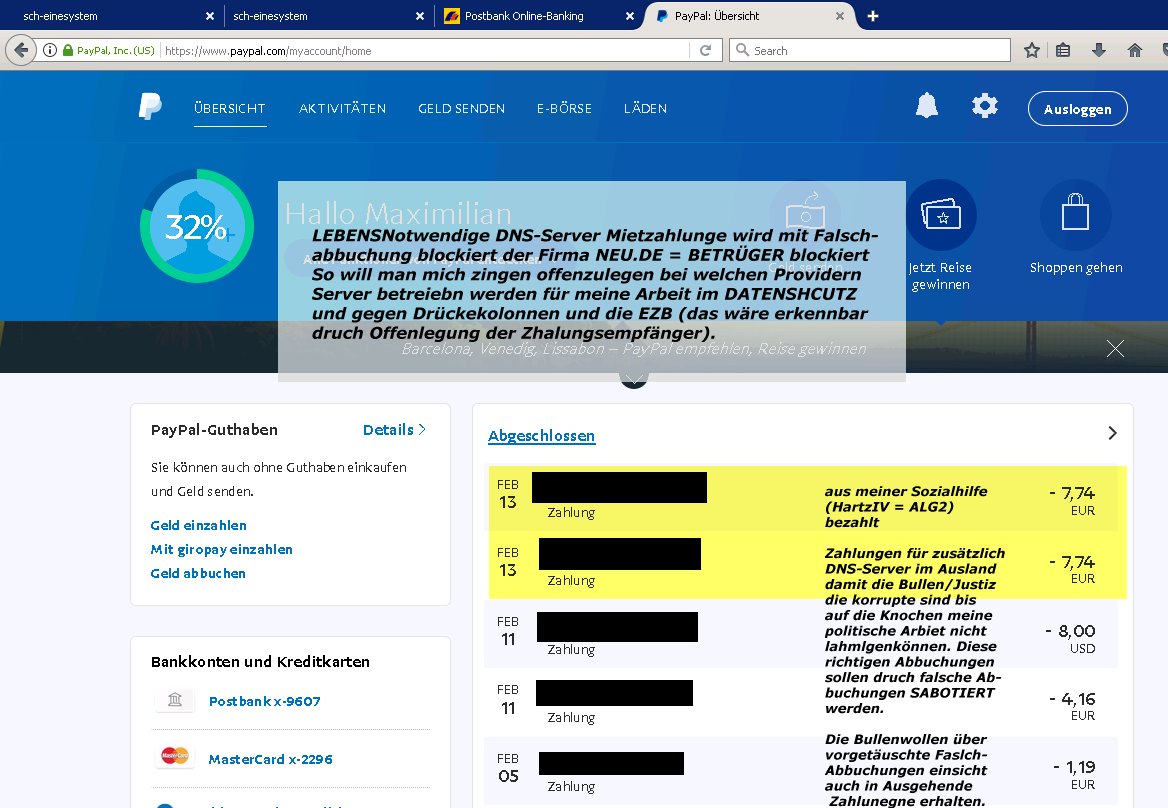
Task: Open a new browser tab
Action: (x=873, y=16)
